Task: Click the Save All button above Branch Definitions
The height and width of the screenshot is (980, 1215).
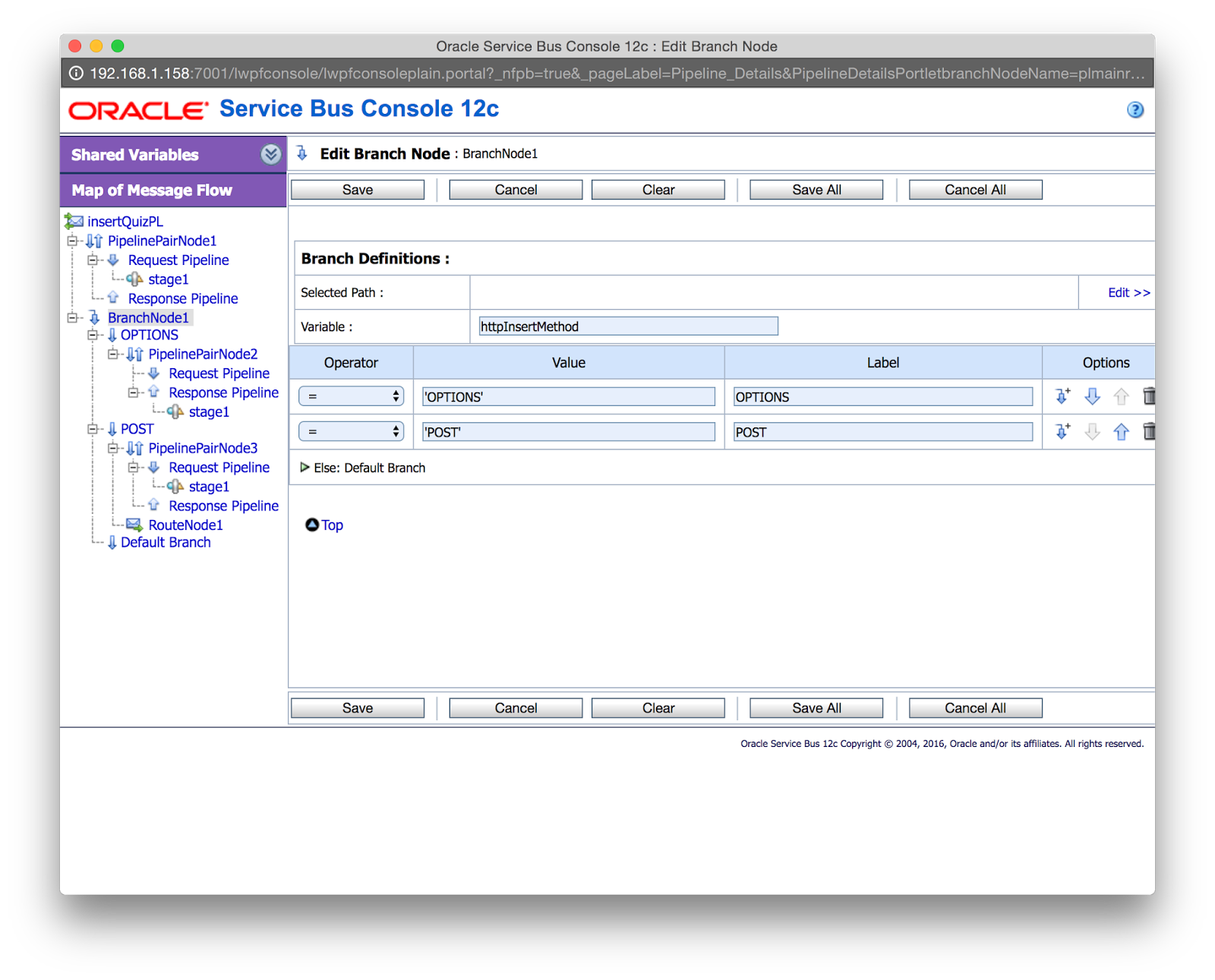Action: tap(816, 190)
